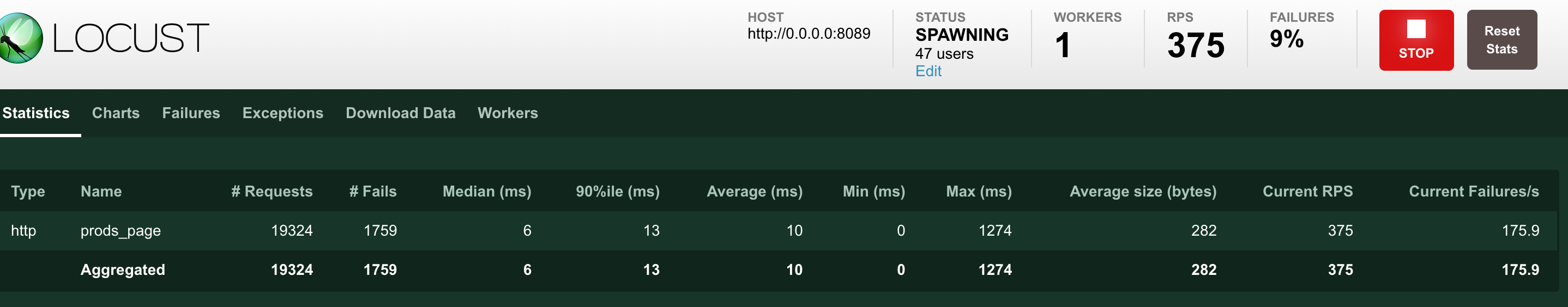Sort table by Type column header
The height and width of the screenshot is (307, 1568).
(28, 192)
